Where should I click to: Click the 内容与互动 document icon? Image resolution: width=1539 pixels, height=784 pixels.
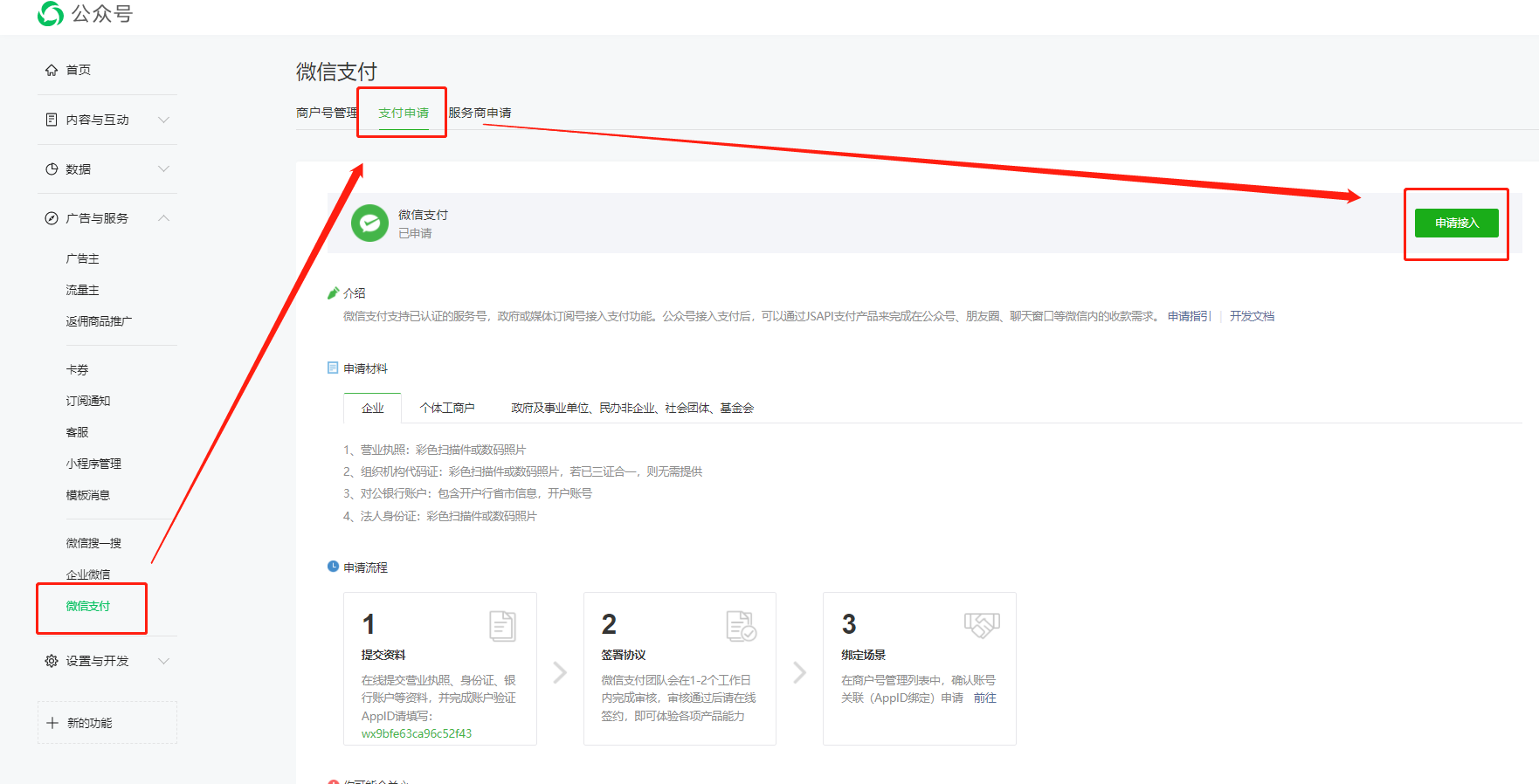[52, 120]
